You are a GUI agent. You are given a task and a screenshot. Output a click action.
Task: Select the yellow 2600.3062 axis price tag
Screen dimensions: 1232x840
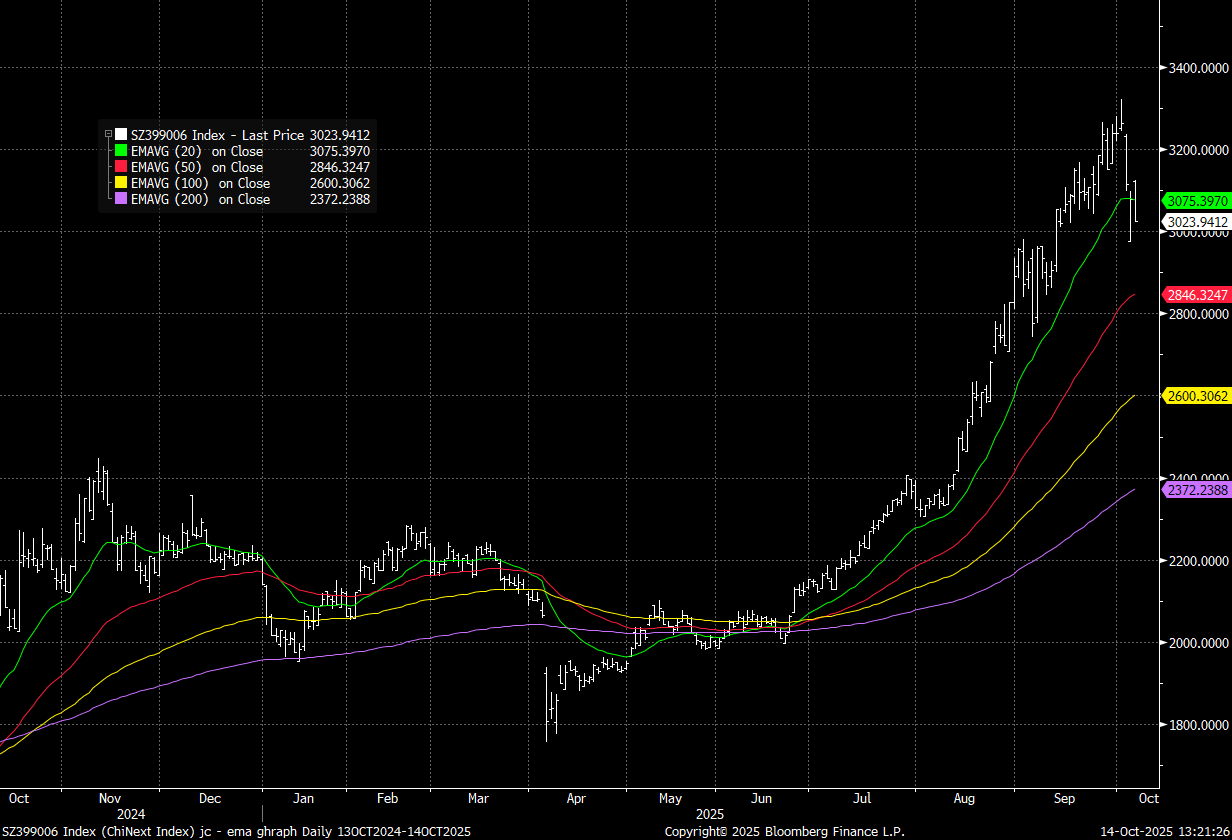click(x=1197, y=396)
